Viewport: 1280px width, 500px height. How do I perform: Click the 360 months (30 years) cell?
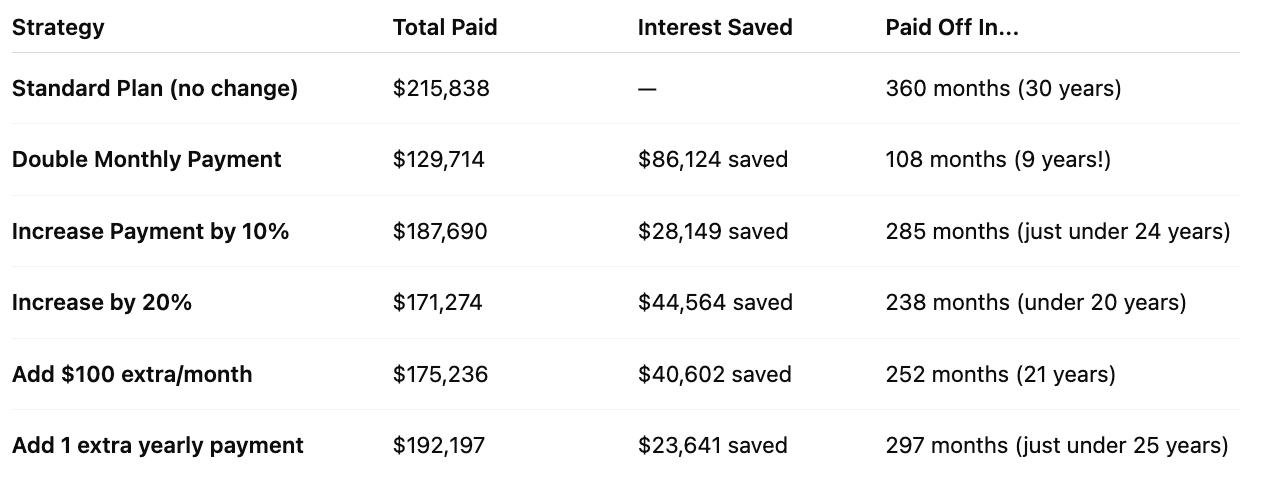pyautogui.click(x=1003, y=88)
